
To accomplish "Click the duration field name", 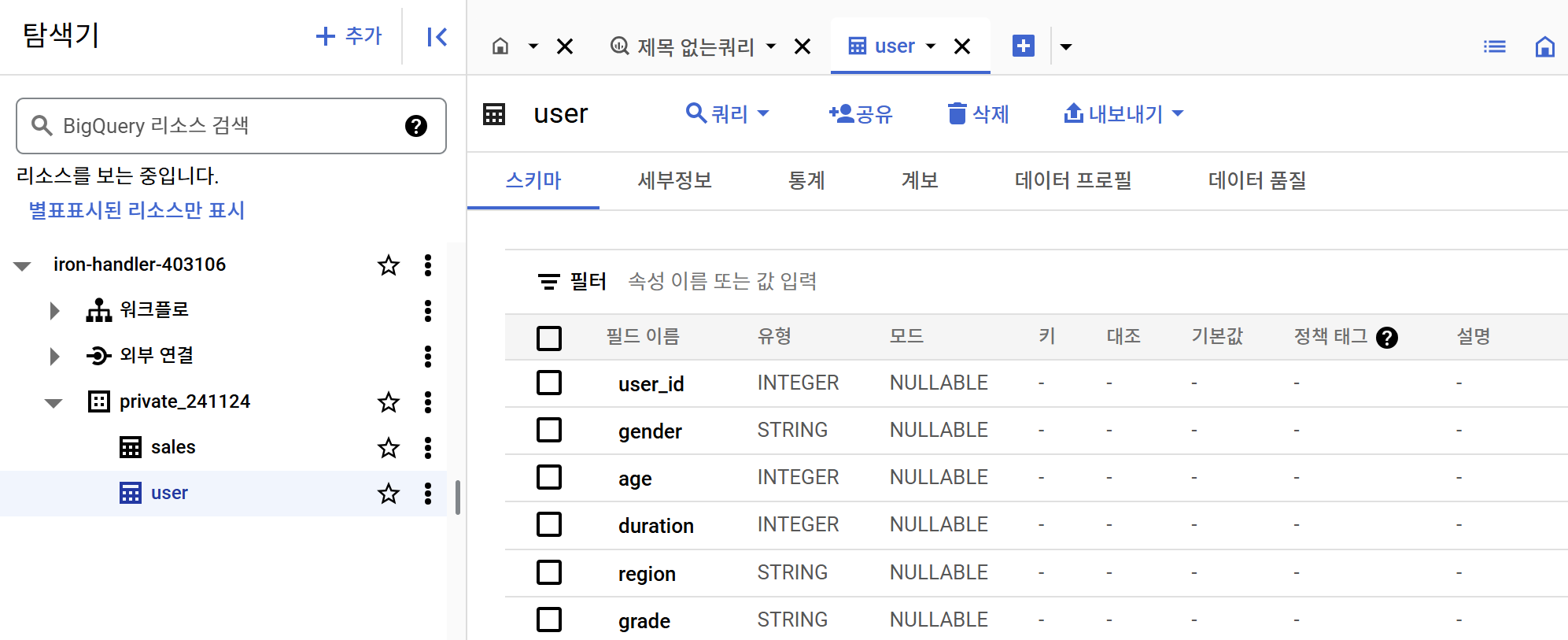I will coord(656,526).
